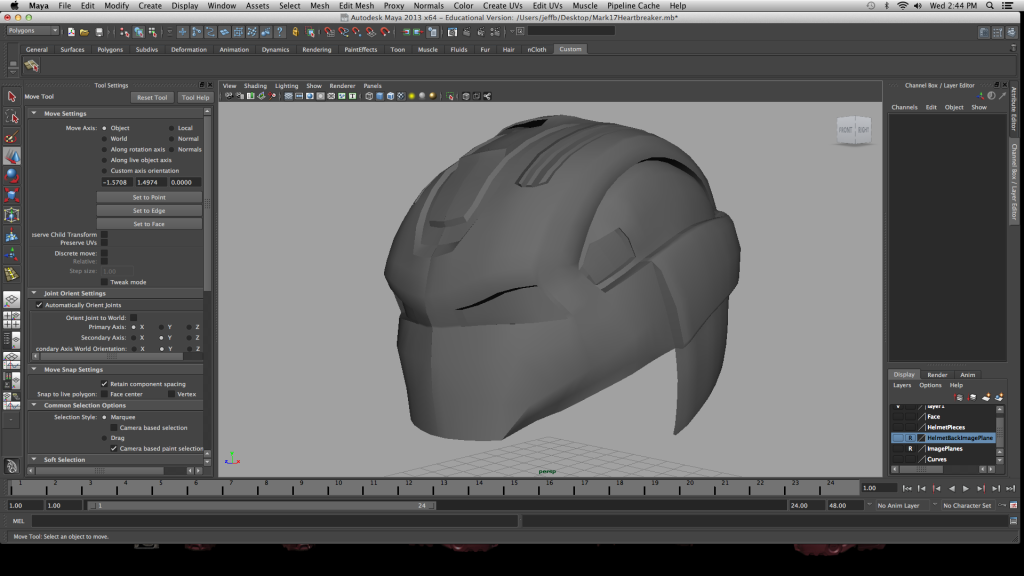The width and height of the screenshot is (1024, 576).
Task: Save the current scene
Action: point(99,32)
